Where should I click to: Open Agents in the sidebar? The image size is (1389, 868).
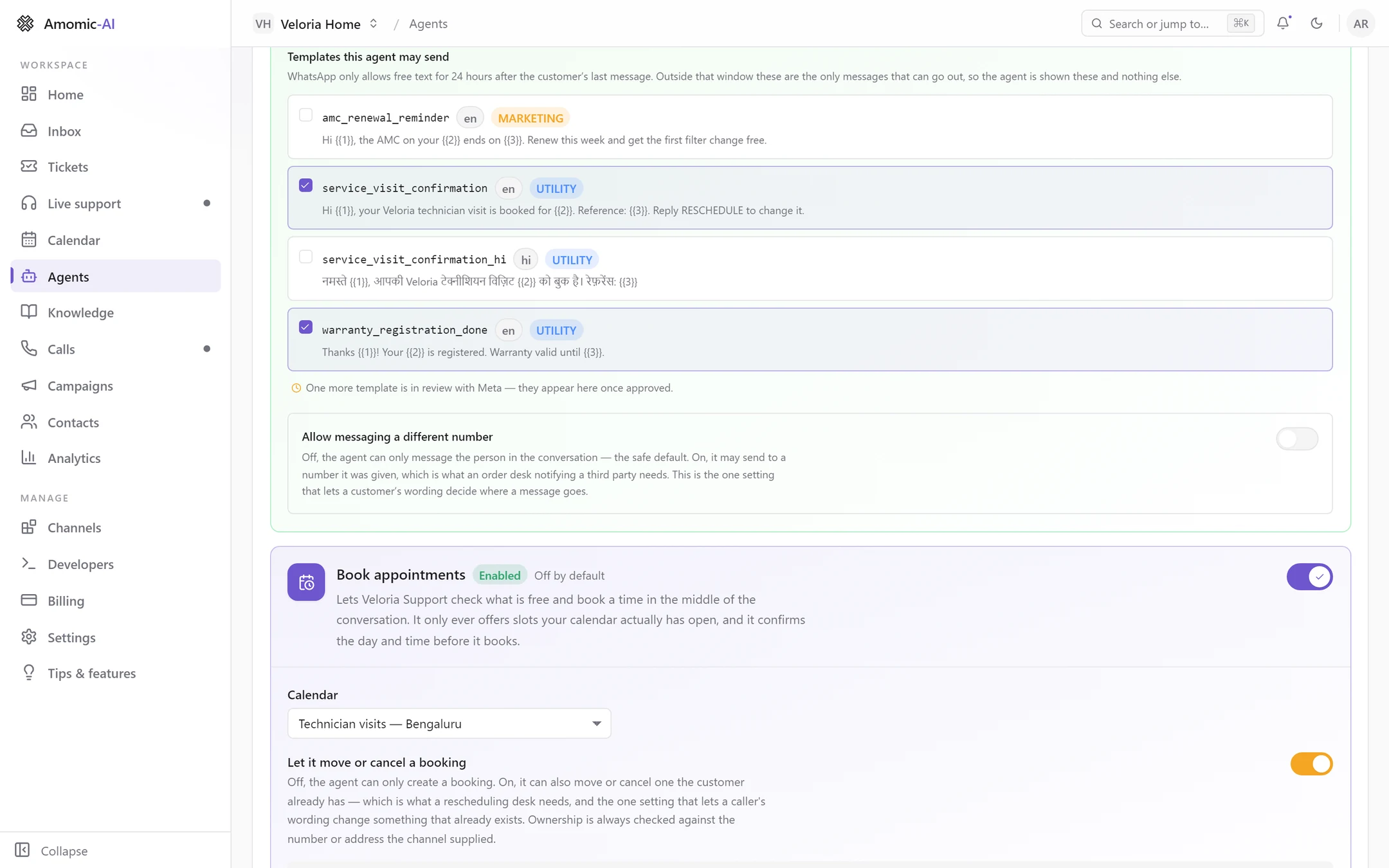(x=116, y=276)
